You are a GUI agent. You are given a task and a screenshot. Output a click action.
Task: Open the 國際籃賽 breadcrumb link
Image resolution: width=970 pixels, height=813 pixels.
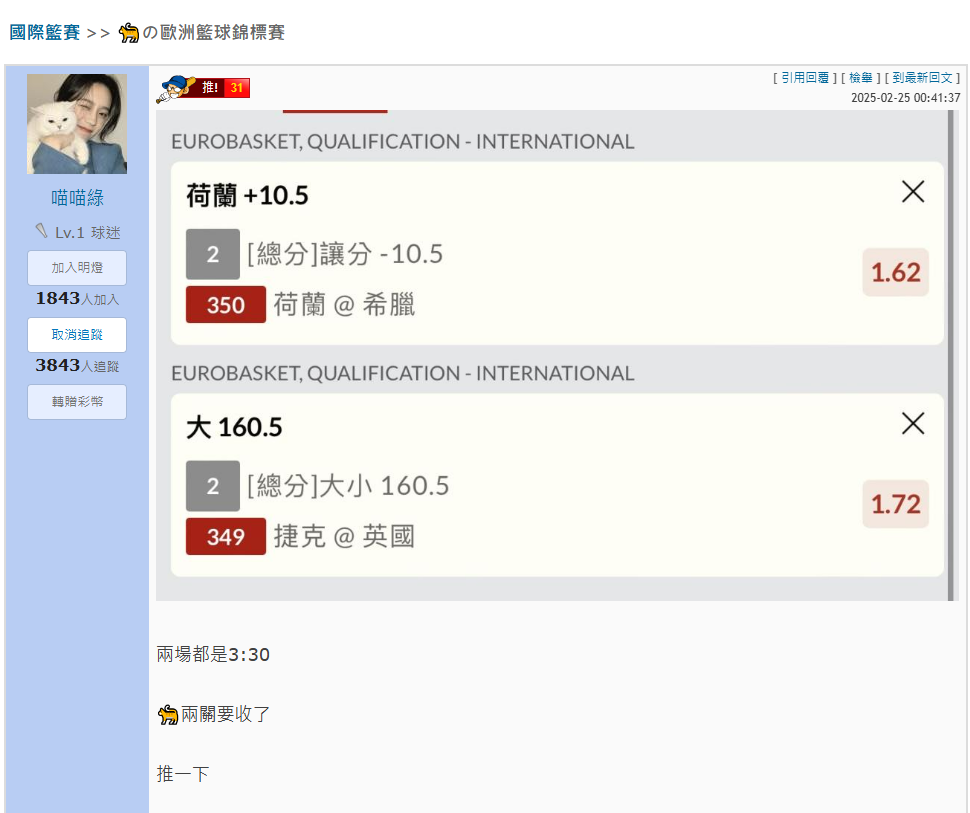(45, 32)
